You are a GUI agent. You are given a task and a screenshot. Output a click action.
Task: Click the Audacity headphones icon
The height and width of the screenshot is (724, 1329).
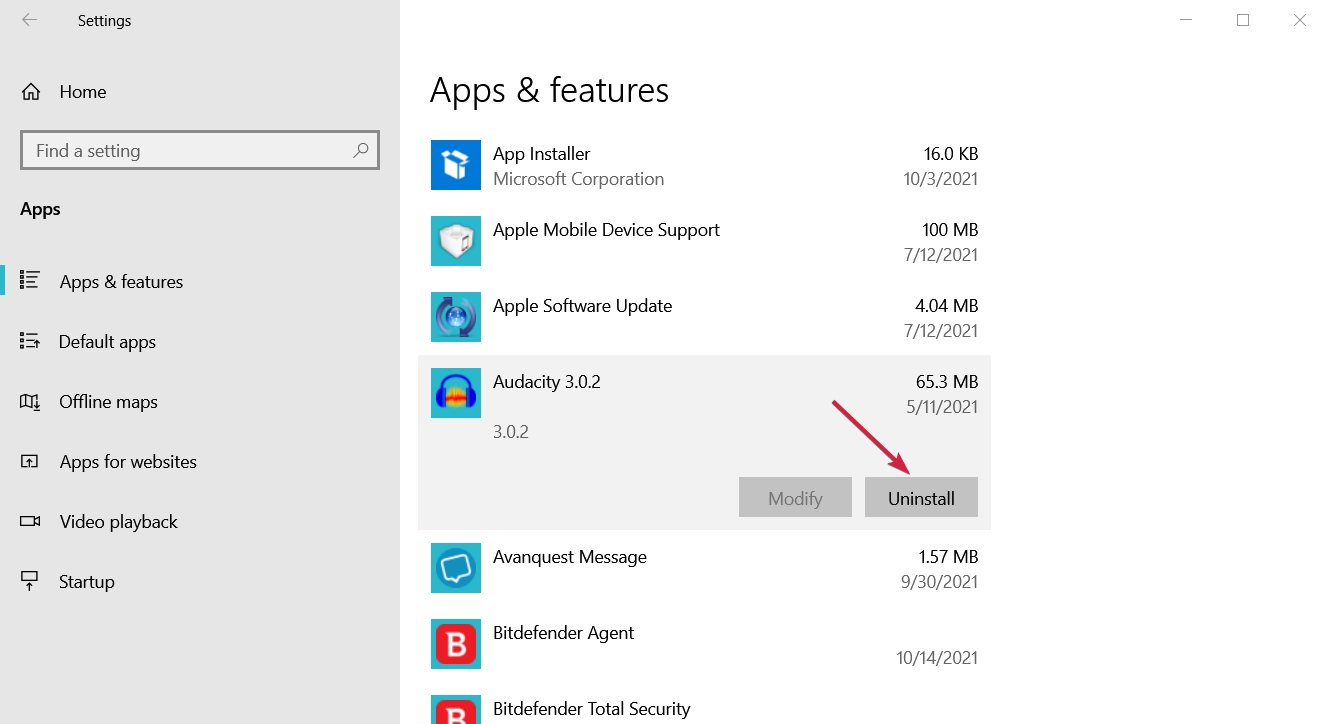tap(456, 393)
